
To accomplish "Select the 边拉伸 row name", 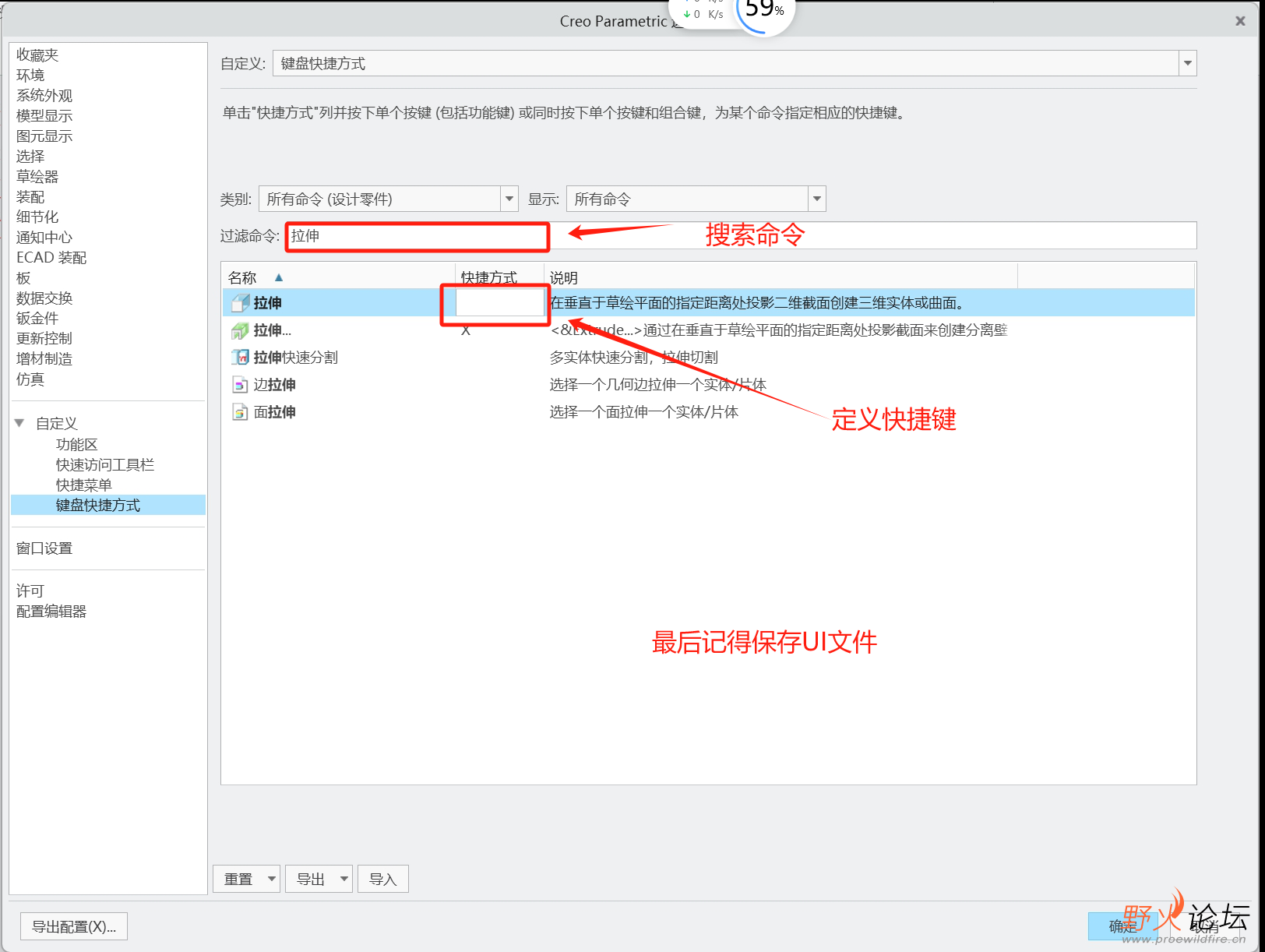I will pos(275,385).
